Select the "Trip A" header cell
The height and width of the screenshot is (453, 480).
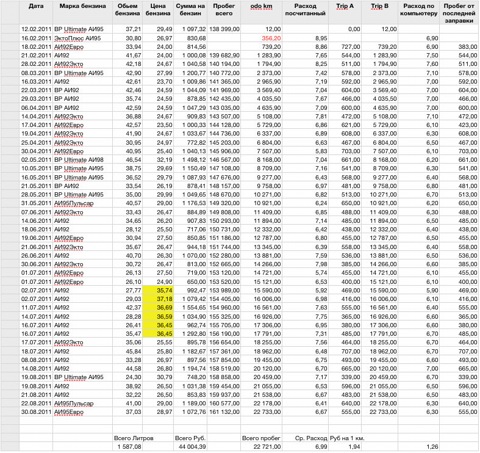(345, 12)
